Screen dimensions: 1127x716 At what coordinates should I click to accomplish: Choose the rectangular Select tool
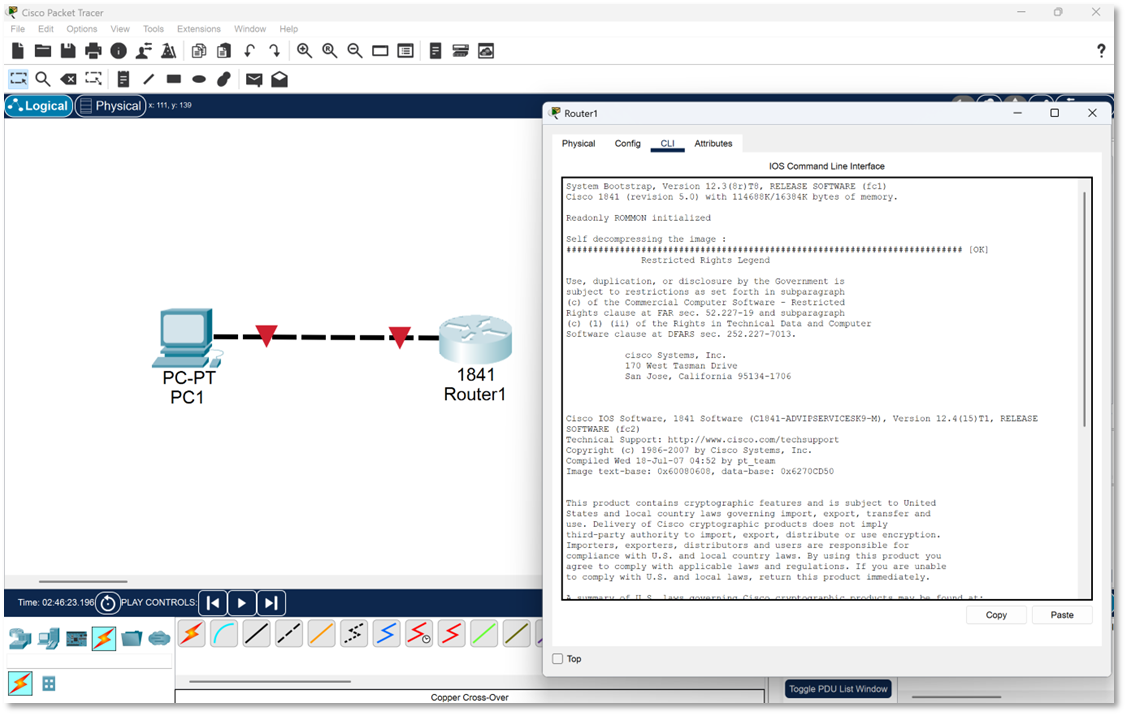click(x=18, y=78)
